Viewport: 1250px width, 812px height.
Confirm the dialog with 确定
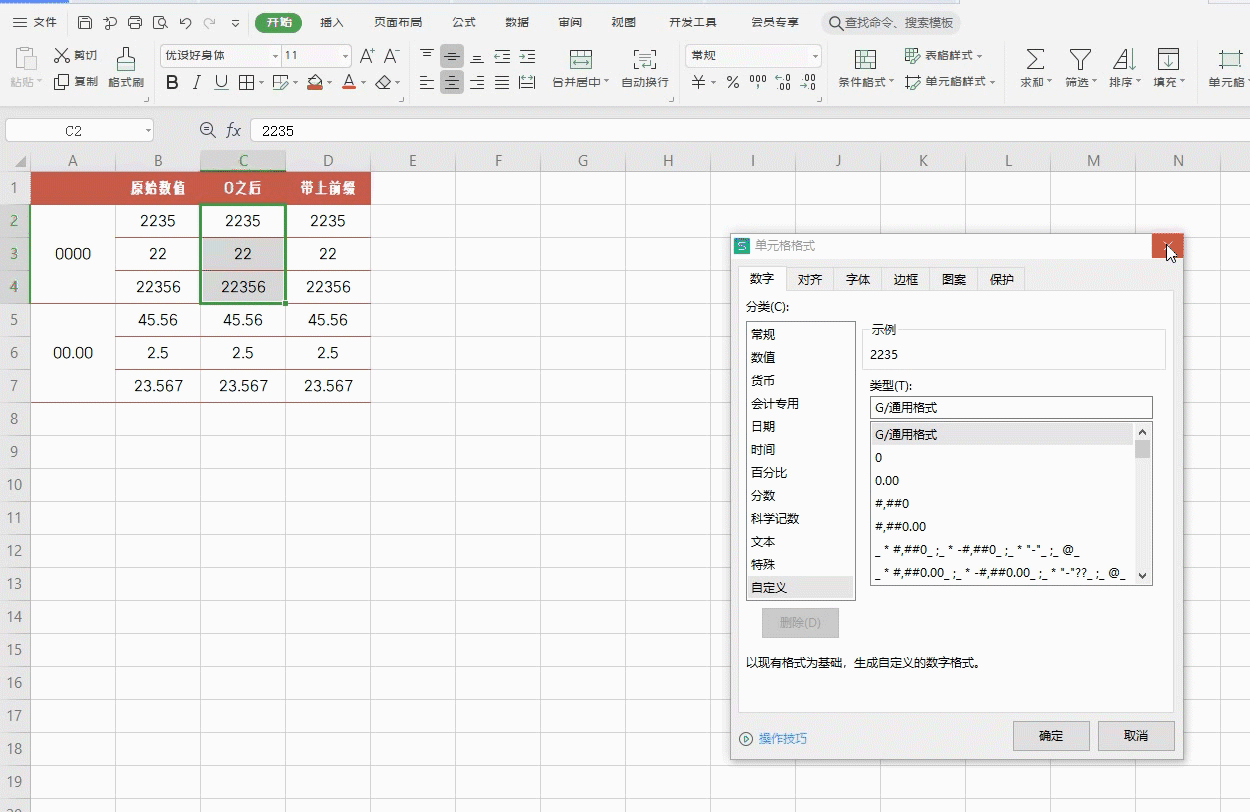[1051, 735]
